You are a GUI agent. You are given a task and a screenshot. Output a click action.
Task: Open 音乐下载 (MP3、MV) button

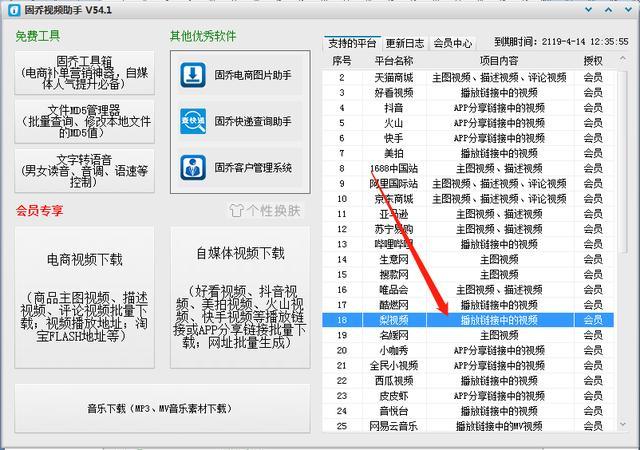coord(162,408)
